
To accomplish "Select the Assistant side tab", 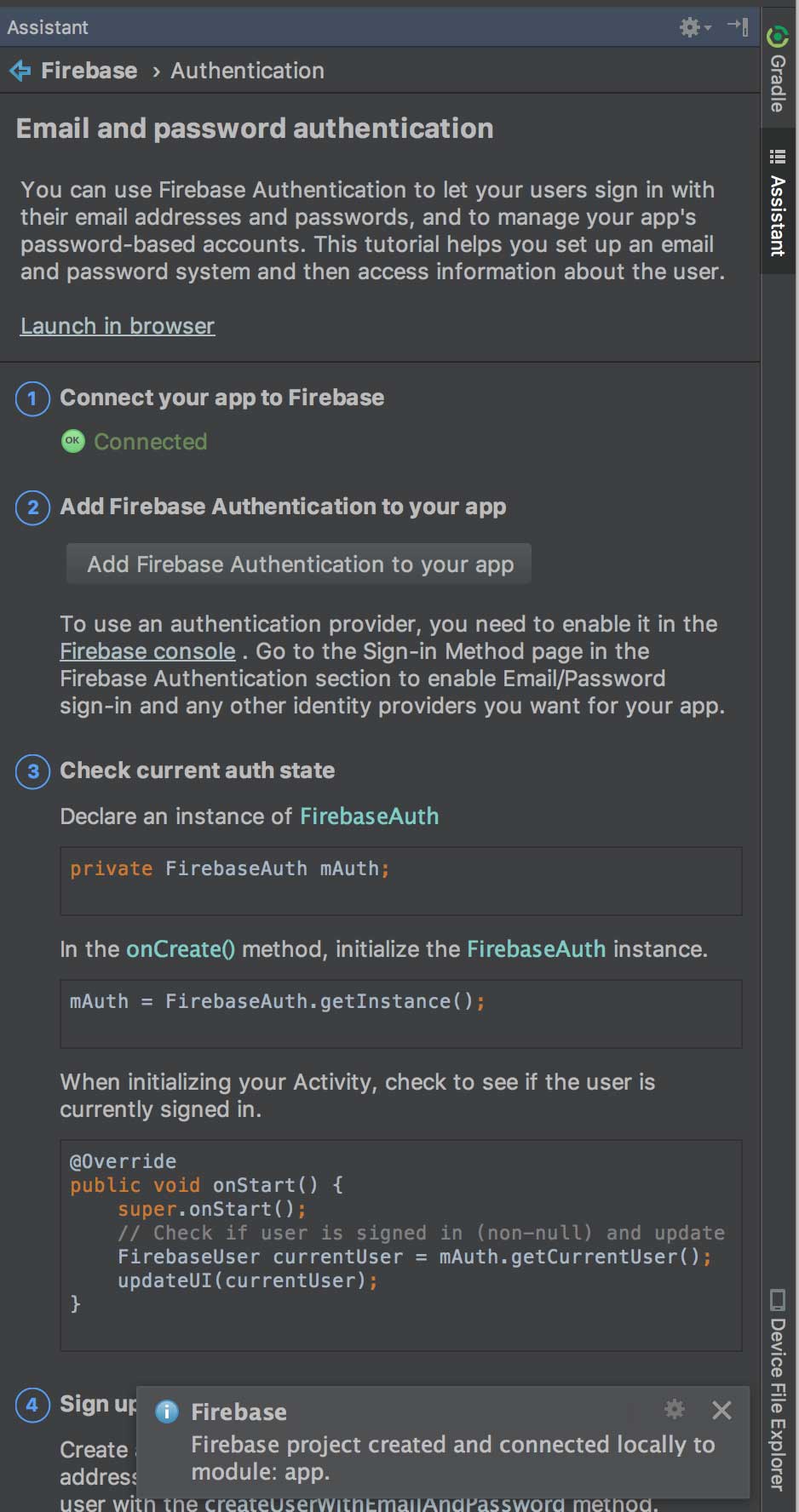I will pos(778,203).
